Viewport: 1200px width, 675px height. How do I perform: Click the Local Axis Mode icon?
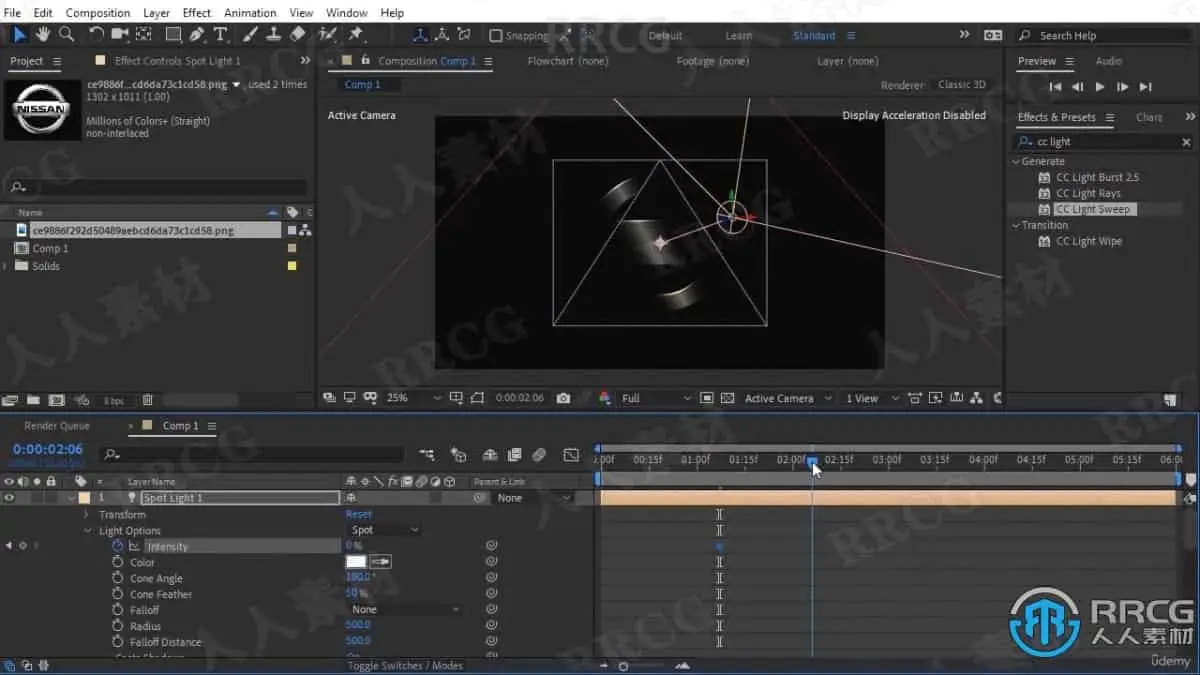420,35
